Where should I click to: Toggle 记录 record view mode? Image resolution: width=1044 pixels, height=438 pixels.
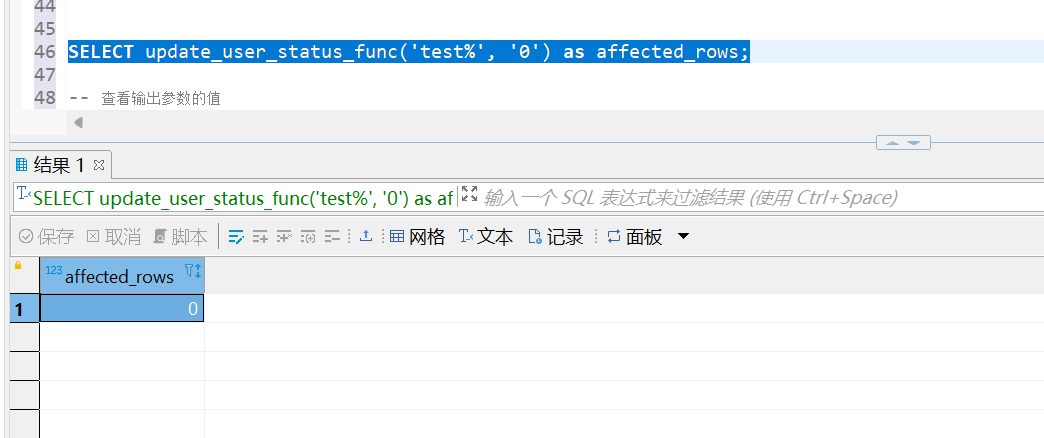(x=555, y=237)
